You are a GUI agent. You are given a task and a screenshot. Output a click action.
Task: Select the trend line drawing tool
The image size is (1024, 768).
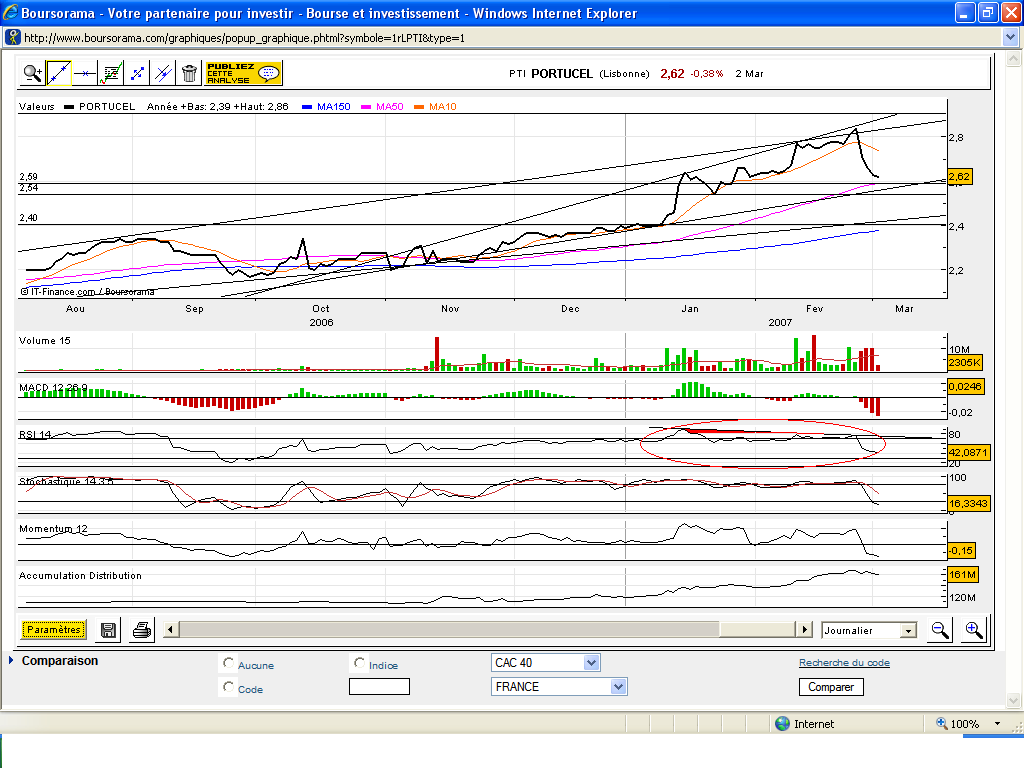click(59, 73)
